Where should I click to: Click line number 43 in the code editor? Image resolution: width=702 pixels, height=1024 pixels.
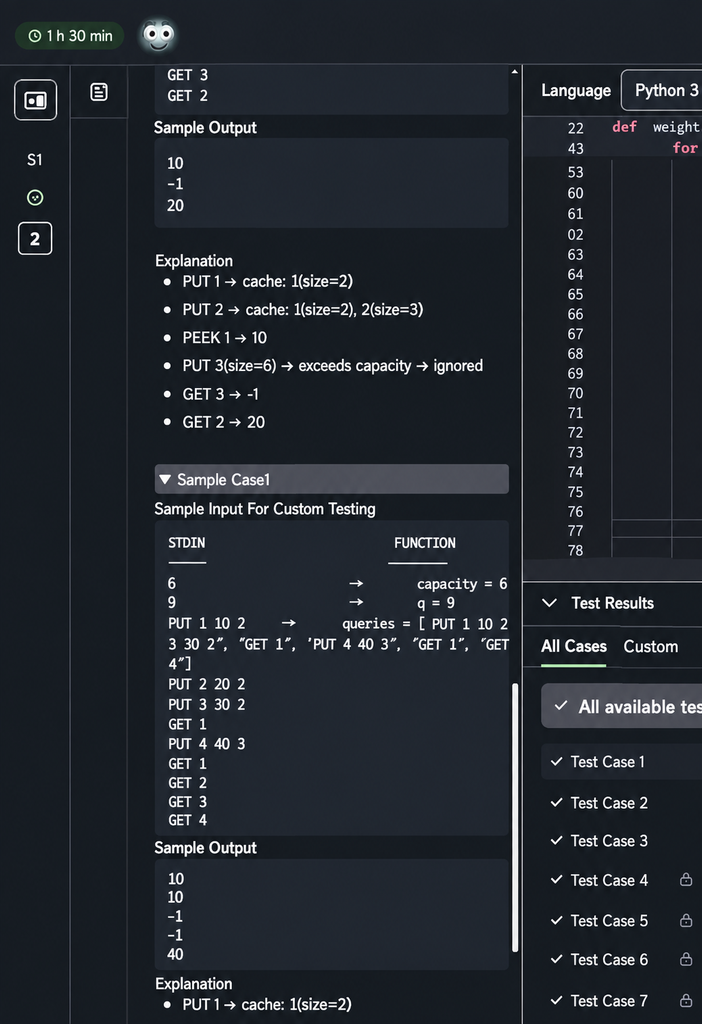pos(575,149)
